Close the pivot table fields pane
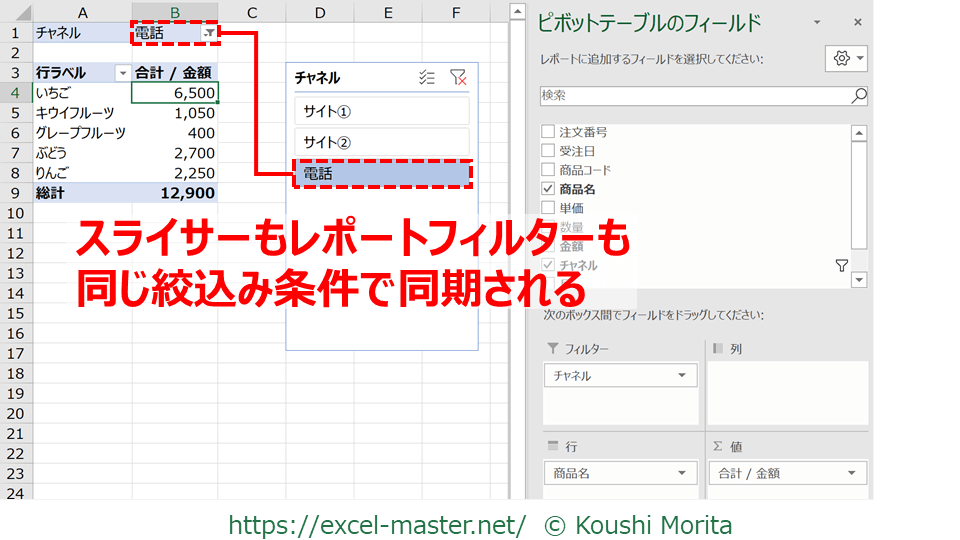The image size is (960, 540). pos(857,22)
